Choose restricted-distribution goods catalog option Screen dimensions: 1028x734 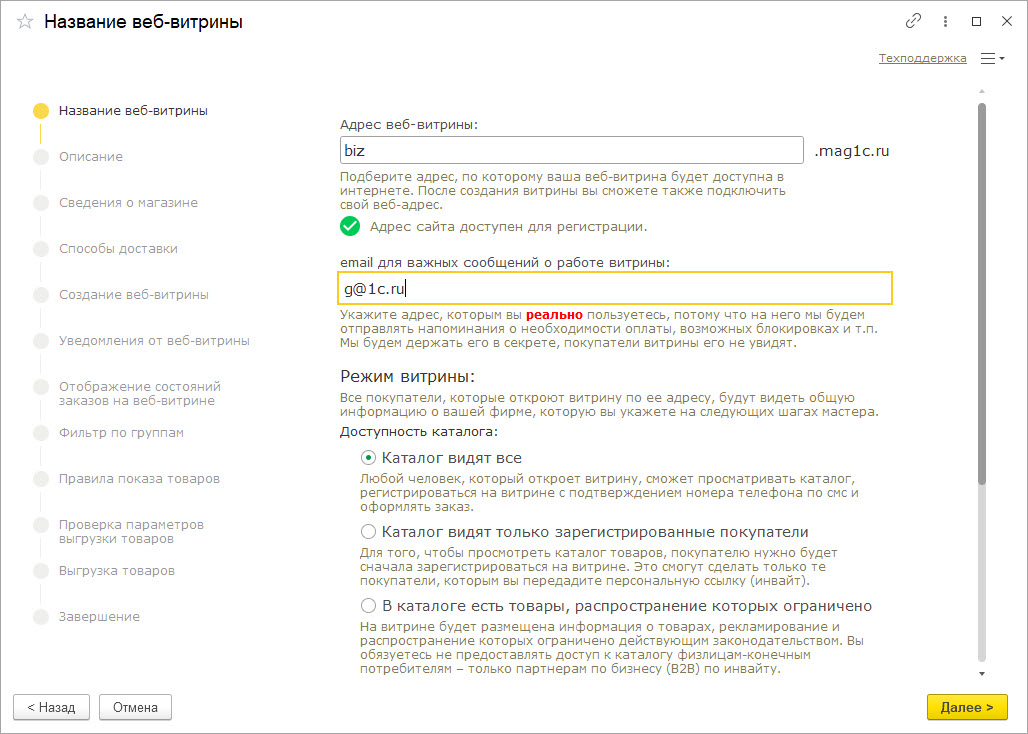[x=368, y=606]
